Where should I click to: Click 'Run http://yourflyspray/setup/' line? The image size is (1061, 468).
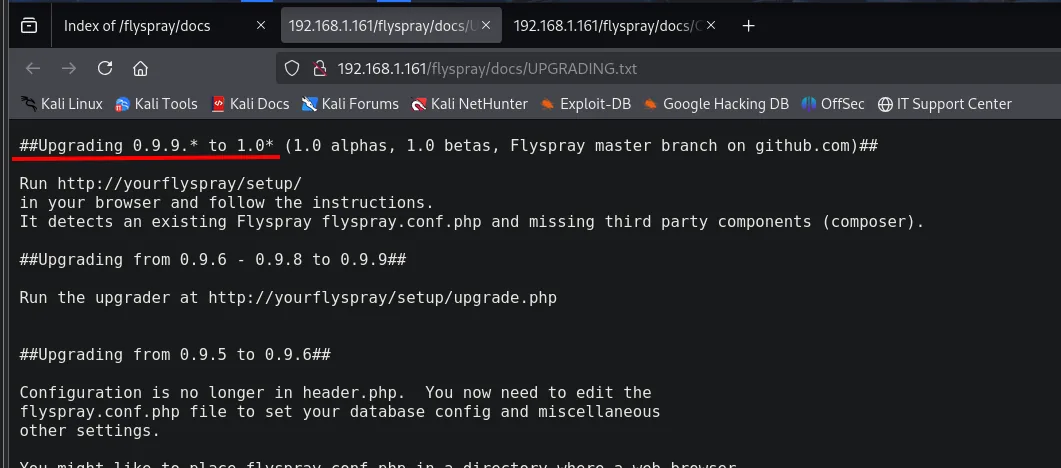pyautogui.click(x=160, y=184)
